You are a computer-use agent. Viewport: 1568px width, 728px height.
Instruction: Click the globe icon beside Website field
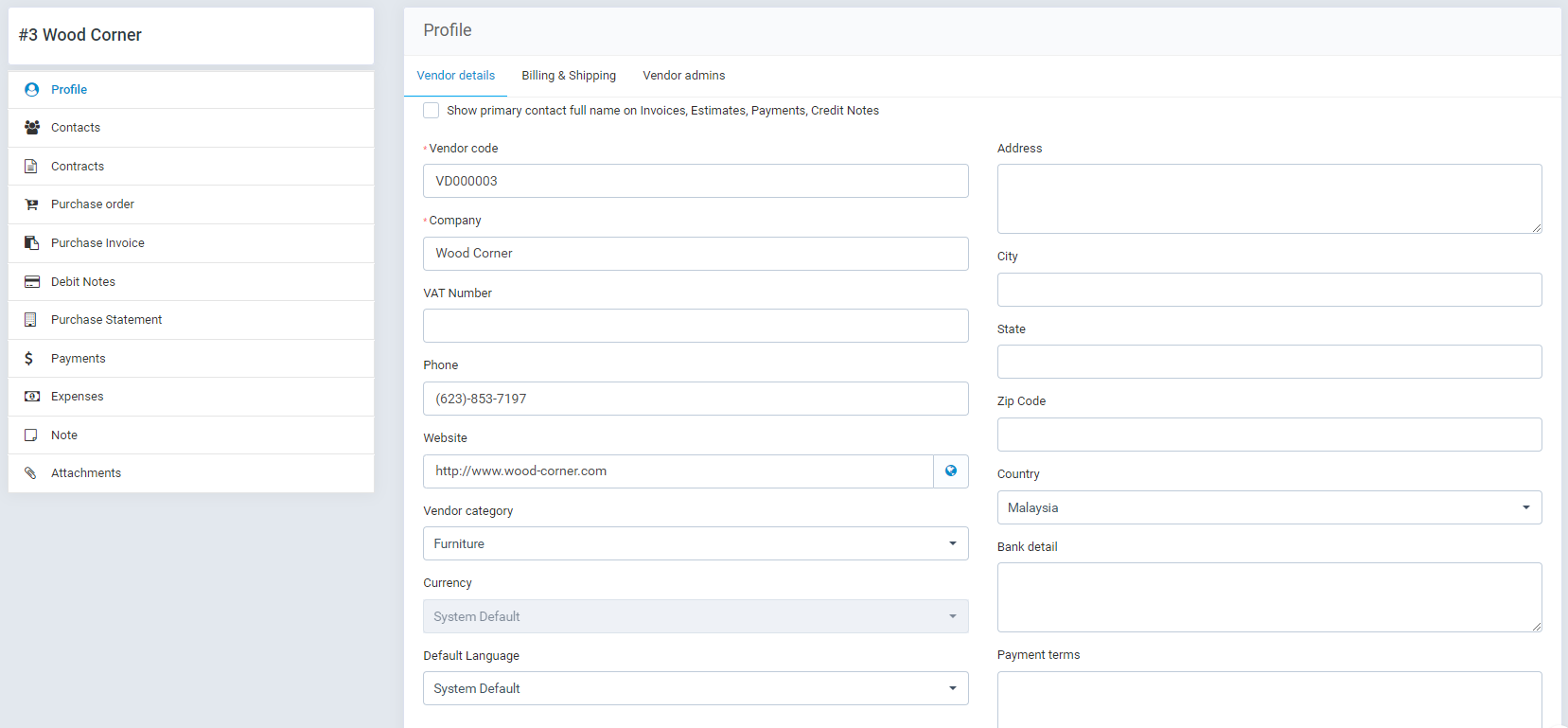pyautogui.click(x=951, y=471)
